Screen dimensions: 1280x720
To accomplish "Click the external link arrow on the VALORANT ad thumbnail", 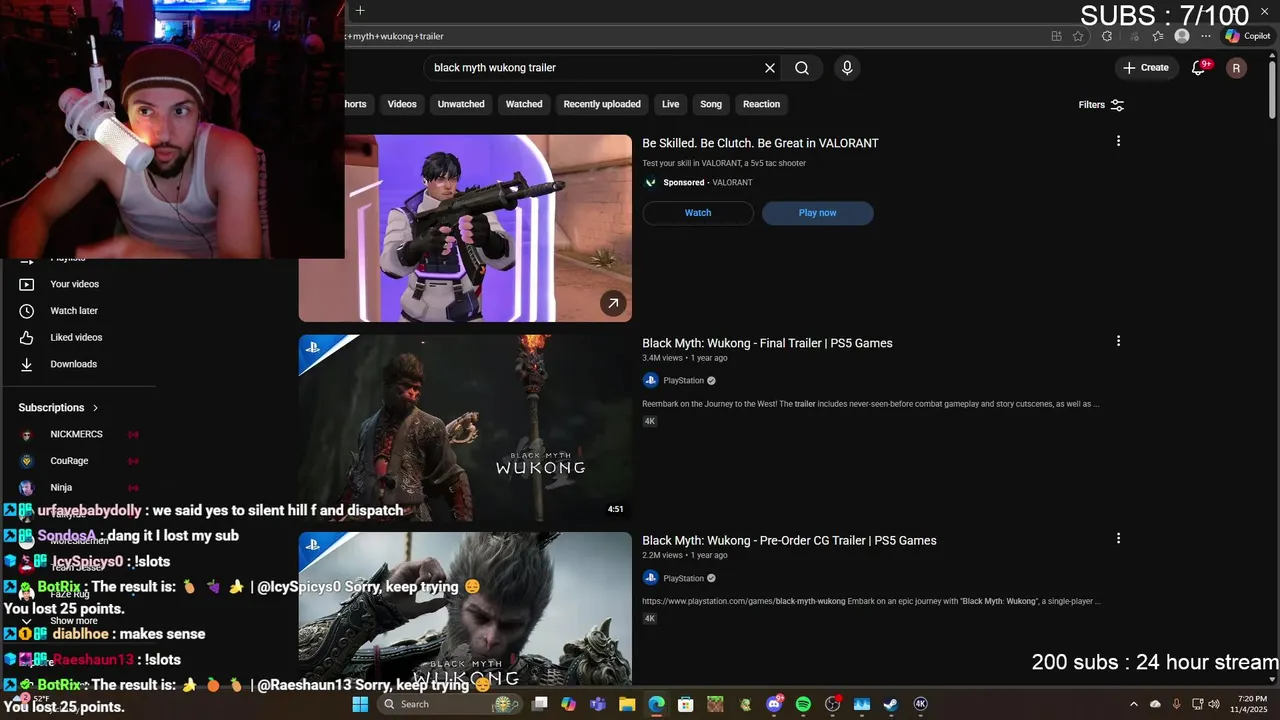I will (613, 302).
